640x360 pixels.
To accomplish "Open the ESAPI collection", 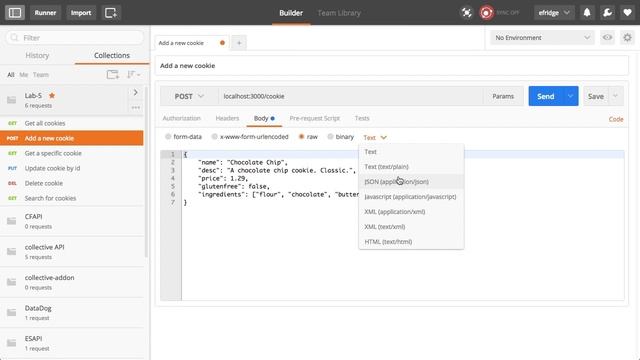I will (x=72, y=343).
